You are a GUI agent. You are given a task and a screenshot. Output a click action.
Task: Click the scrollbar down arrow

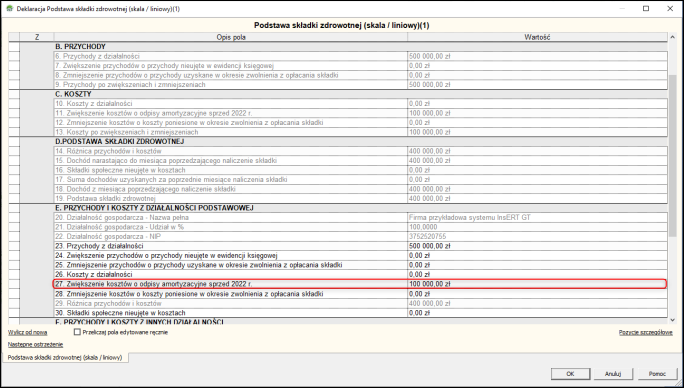[x=672, y=319]
